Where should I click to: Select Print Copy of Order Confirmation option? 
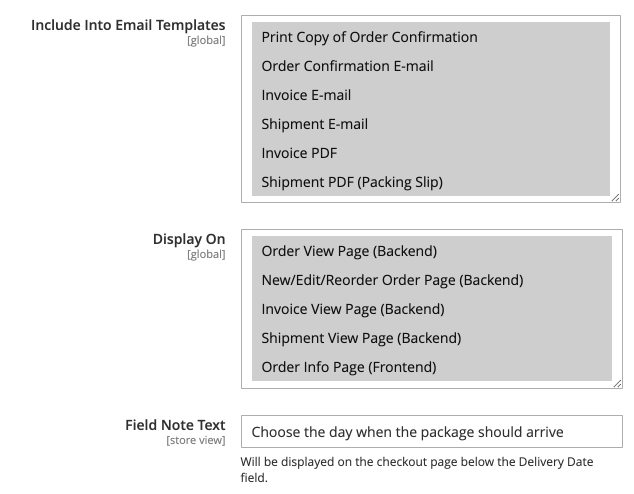369,37
